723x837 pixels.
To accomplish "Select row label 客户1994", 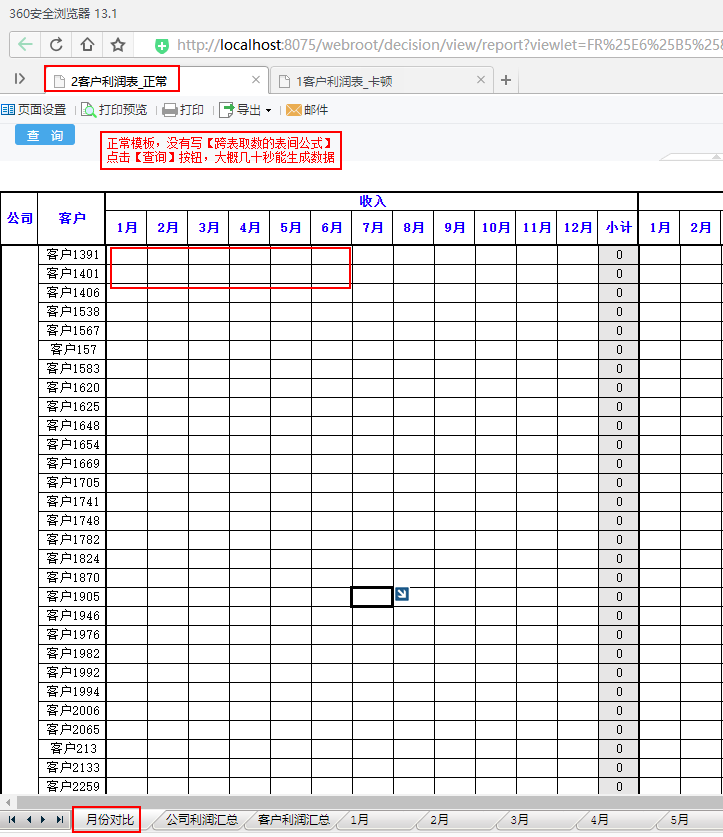I will coord(73,691).
